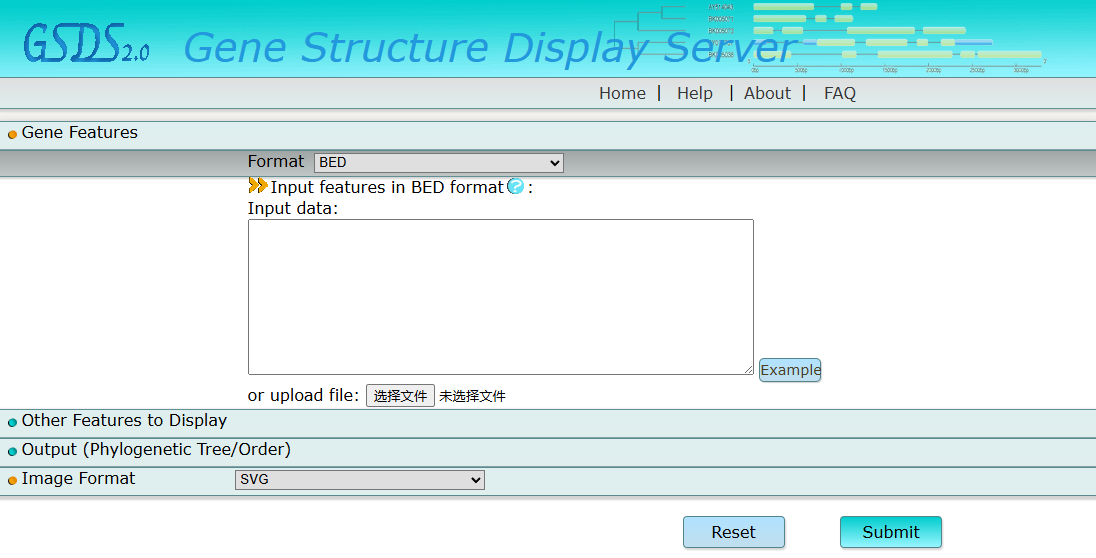
Task: Click the text area resize handle
Action: tap(748, 369)
